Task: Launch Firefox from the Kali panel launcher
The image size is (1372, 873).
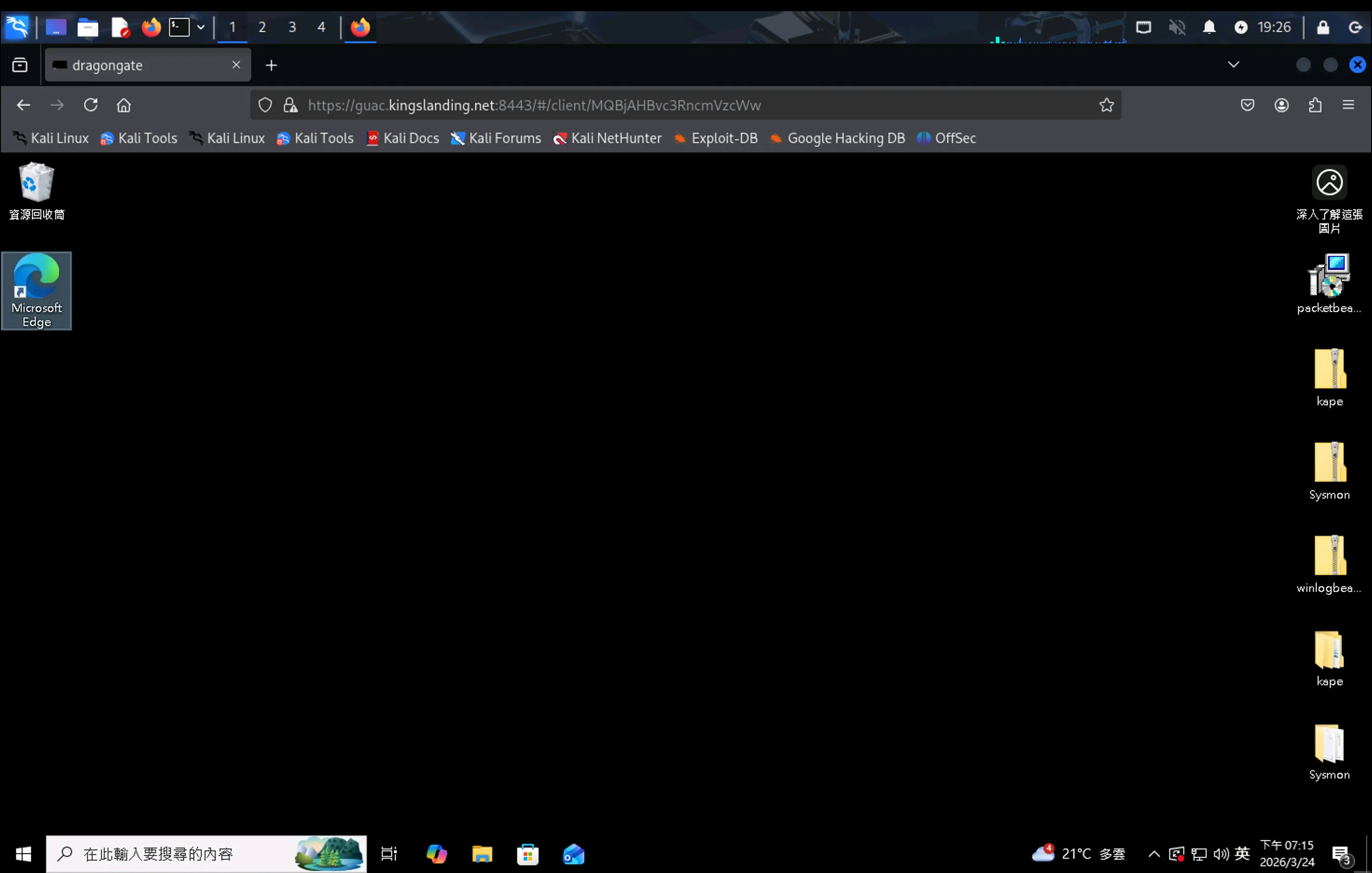Action: [151, 28]
